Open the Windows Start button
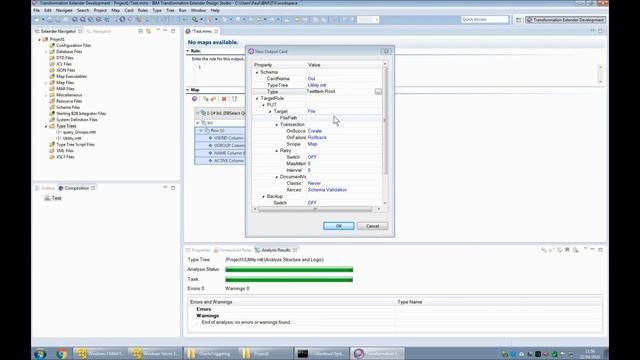Viewport: 640px width, 360px height. (40, 353)
